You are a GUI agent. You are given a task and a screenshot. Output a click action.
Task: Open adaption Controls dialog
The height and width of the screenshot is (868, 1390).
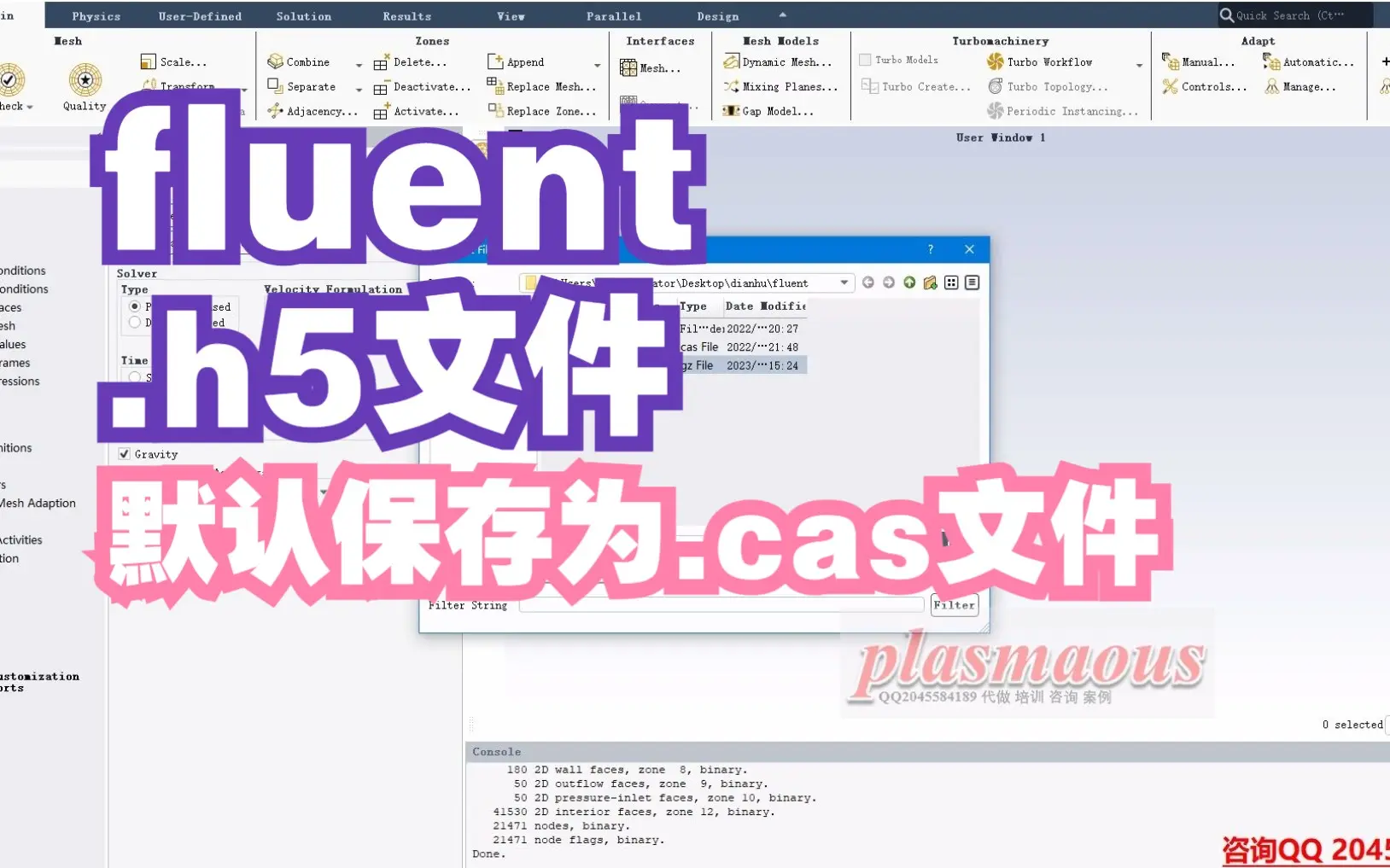[1204, 86]
